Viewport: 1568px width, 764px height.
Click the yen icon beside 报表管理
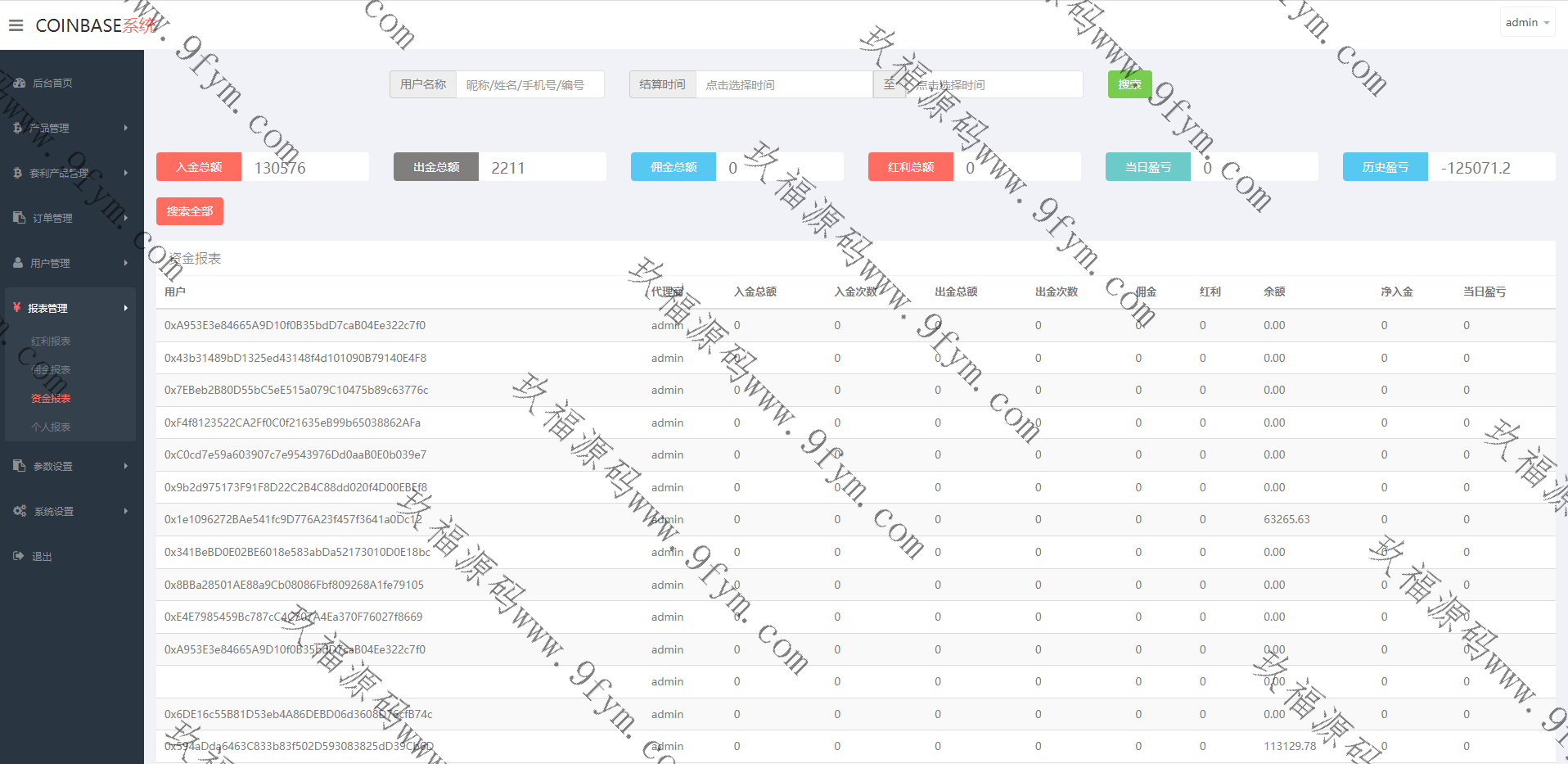(17, 308)
